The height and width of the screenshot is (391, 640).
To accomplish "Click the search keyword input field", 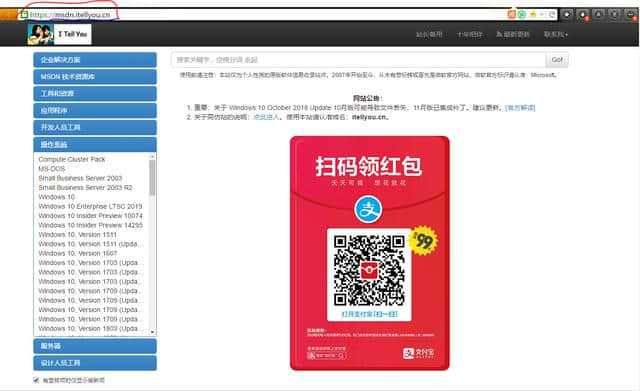I will click(358, 60).
